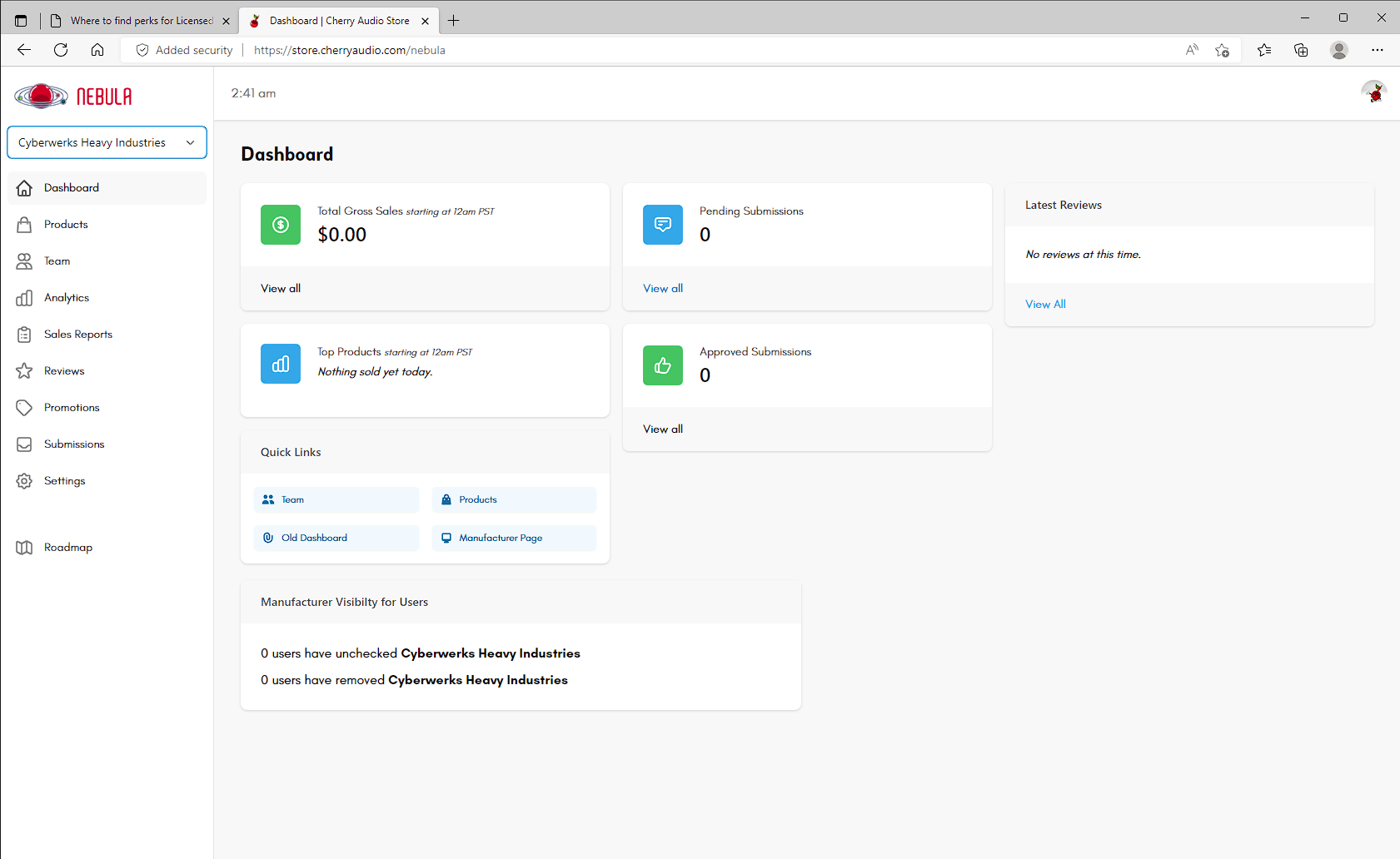Click the $0.00 gross sales value
Viewport: 1400px width, 859px height.
click(342, 235)
